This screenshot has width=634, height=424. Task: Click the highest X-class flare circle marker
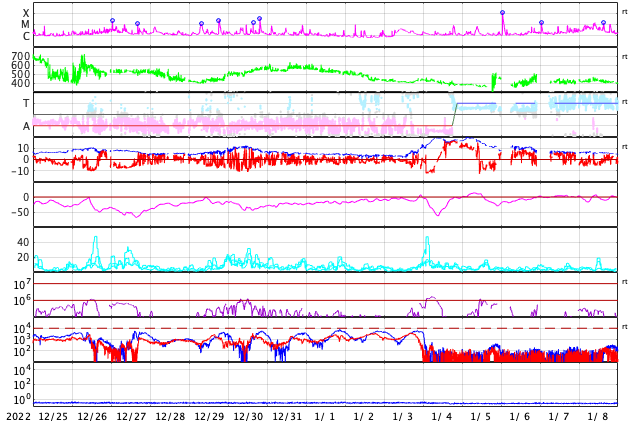502,13
